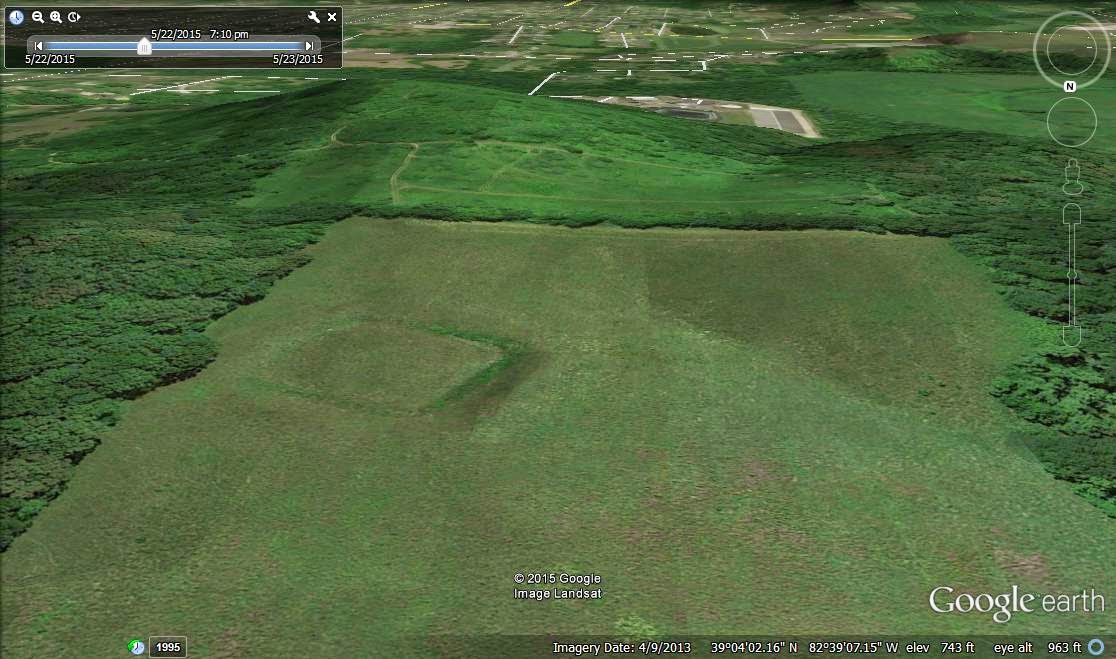The image size is (1116, 659).
Task: Jump to latest imagery with the end arrow
Action: tap(311, 45)
